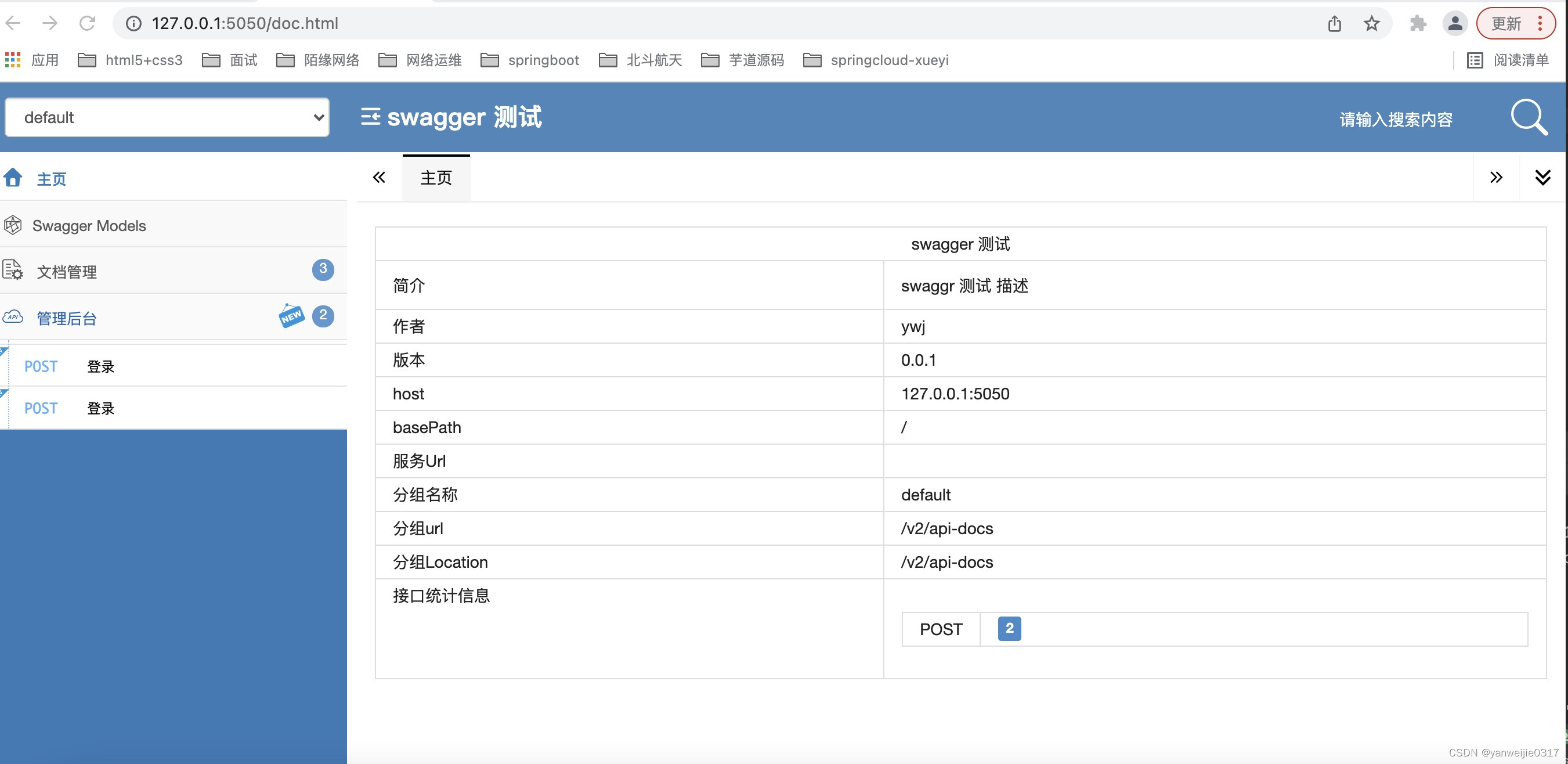
Task: Expand 文档管理 menu
Action: (174, 271)
